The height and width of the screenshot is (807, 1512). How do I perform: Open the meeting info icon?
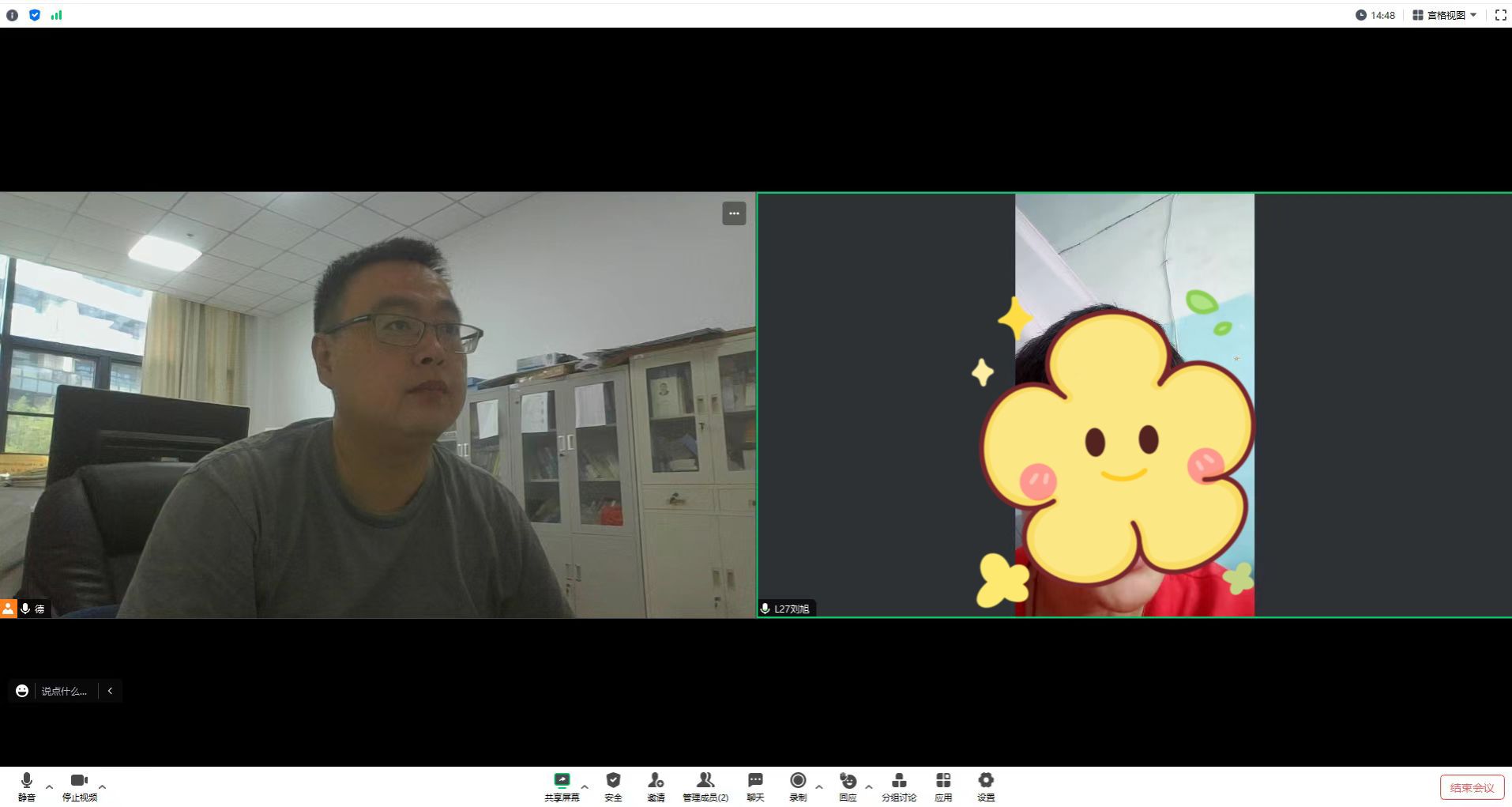12,15
